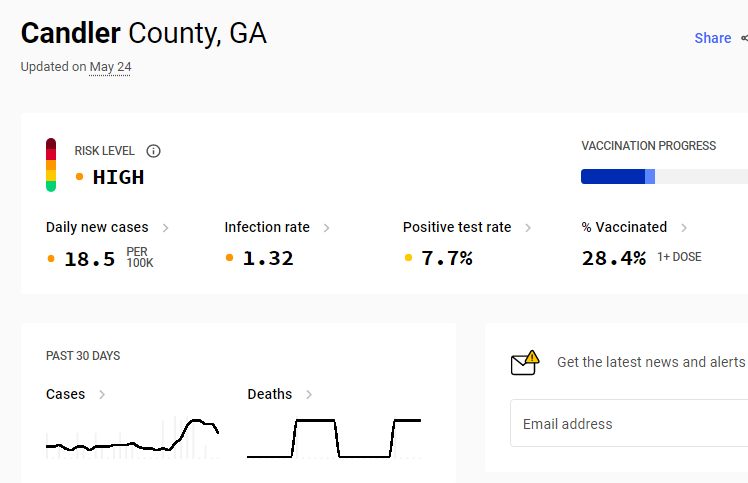Viewport: 748px width, 483px height.
Task: Click the orange dot next to HIGH
Action: click(80, 177)
